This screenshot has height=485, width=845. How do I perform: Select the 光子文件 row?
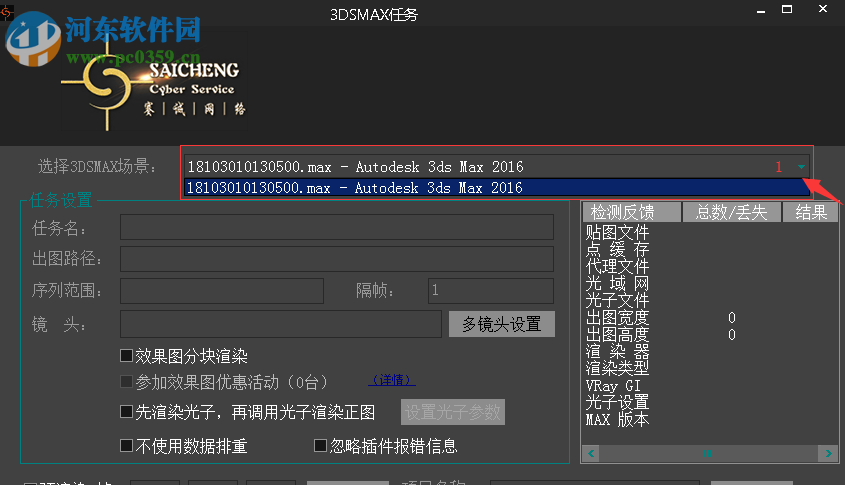click(x=710, y=300)
